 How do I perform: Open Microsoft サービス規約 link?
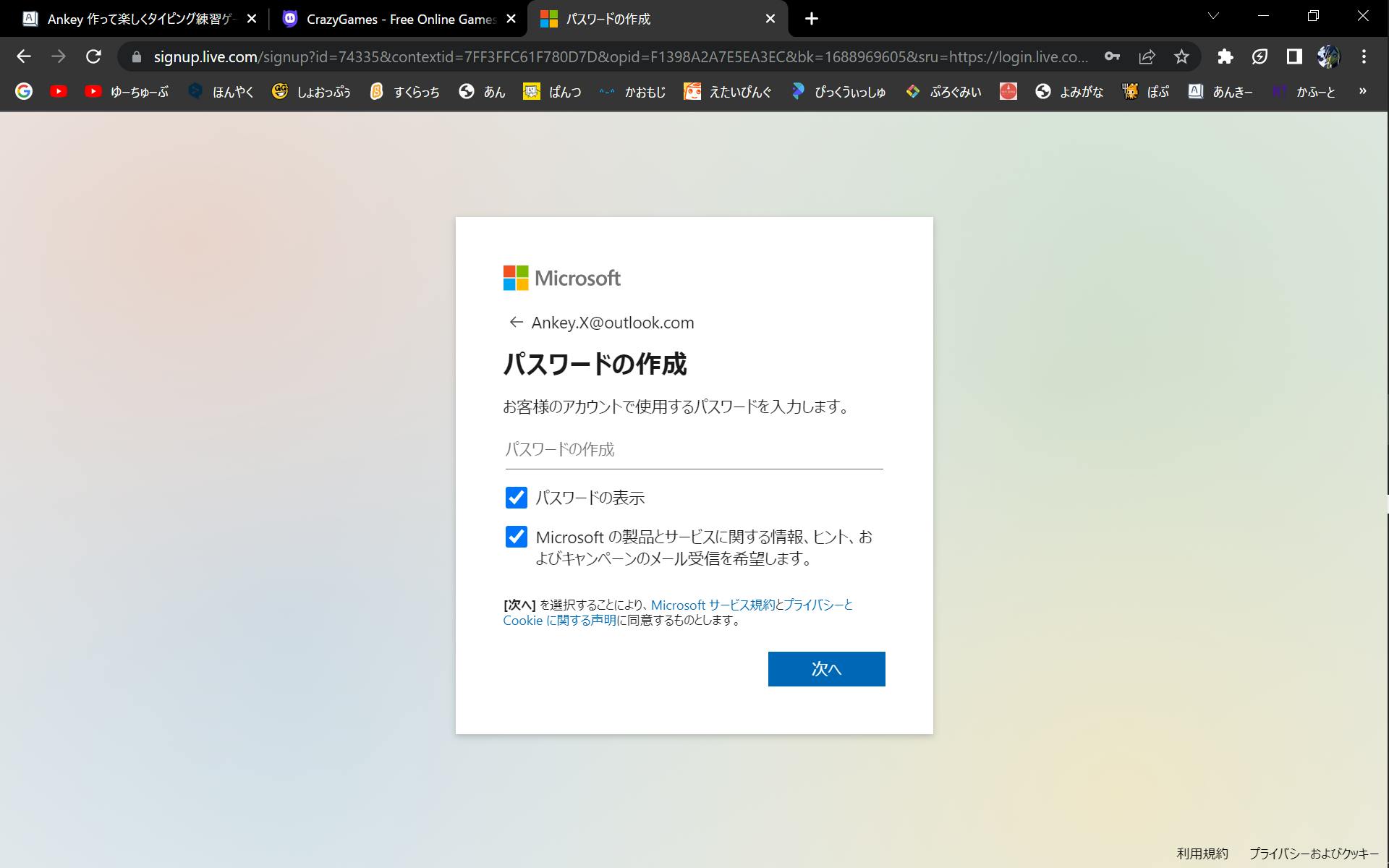(x=713, y=605)
